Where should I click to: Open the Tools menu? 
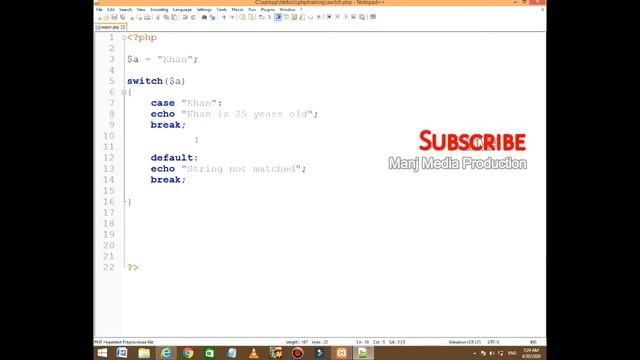pos(221,9)
